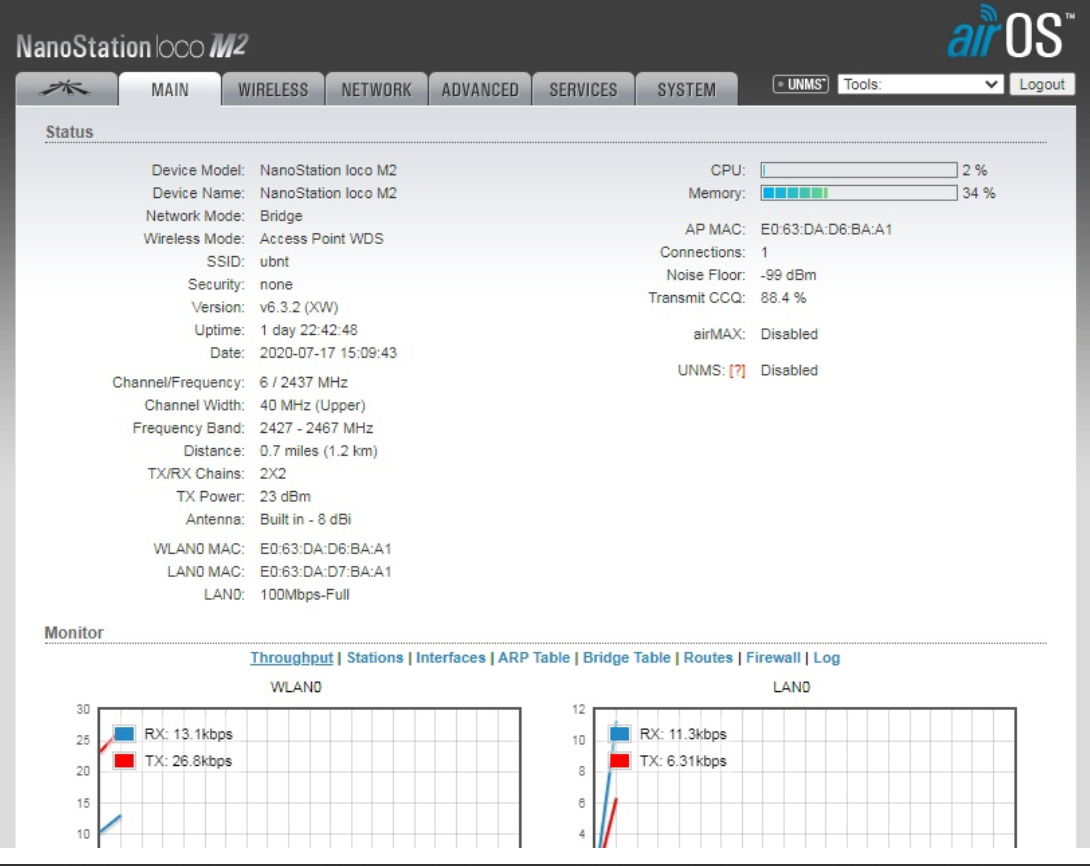Open the Stations monitor link
The width and height of the screenshot is (1090, 866).
click(x=375, y=657)
